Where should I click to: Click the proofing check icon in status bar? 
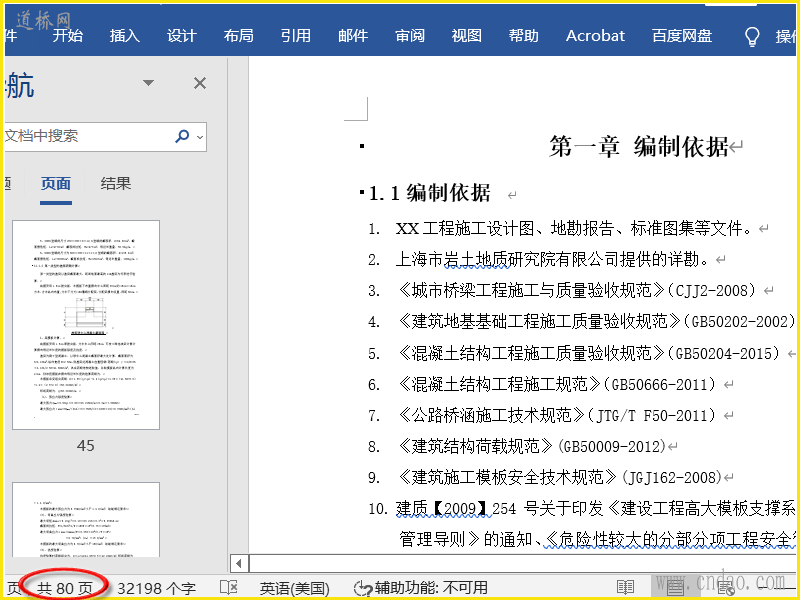pos(228,588)
